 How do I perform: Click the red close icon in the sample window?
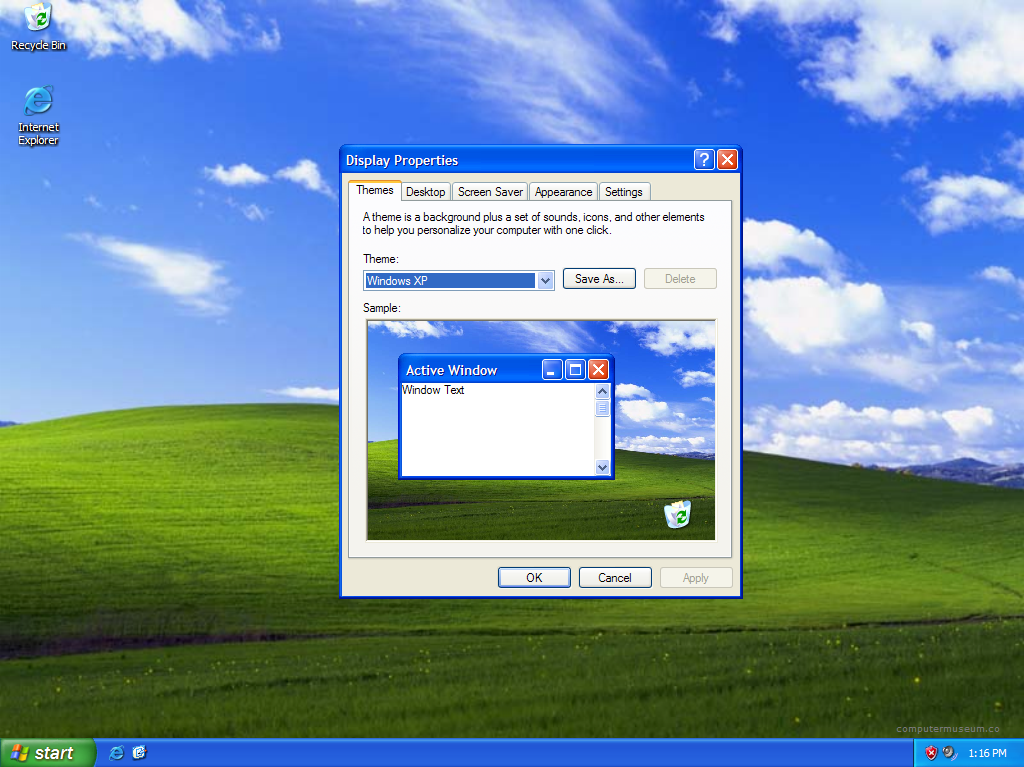point(598,369)
